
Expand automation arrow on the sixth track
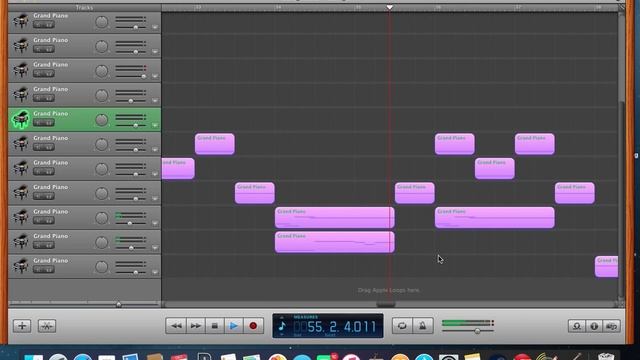[x=155, y=150]
